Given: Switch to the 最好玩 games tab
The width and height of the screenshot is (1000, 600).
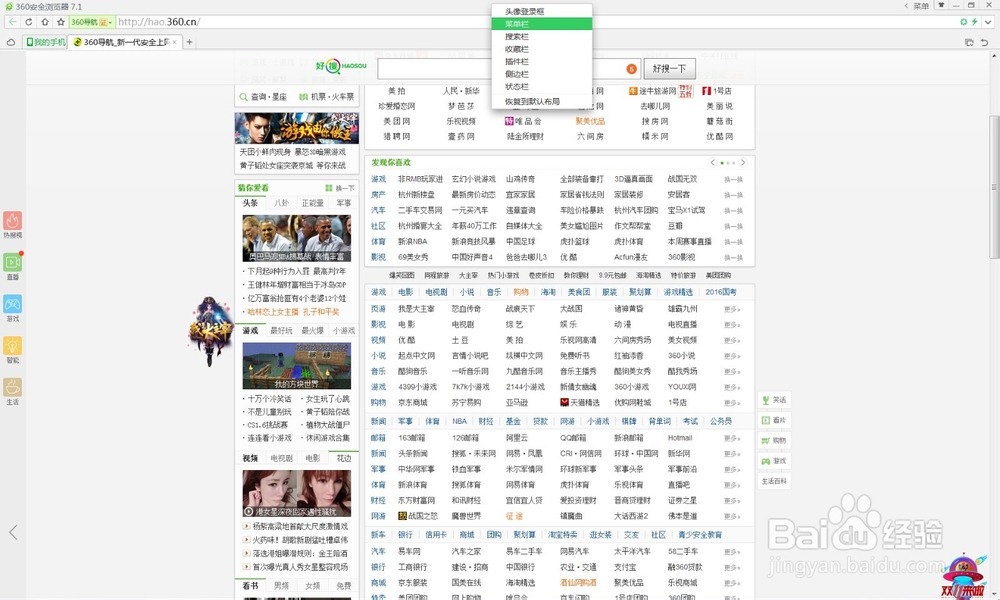Looking at the screenshot, I should 281,330.
